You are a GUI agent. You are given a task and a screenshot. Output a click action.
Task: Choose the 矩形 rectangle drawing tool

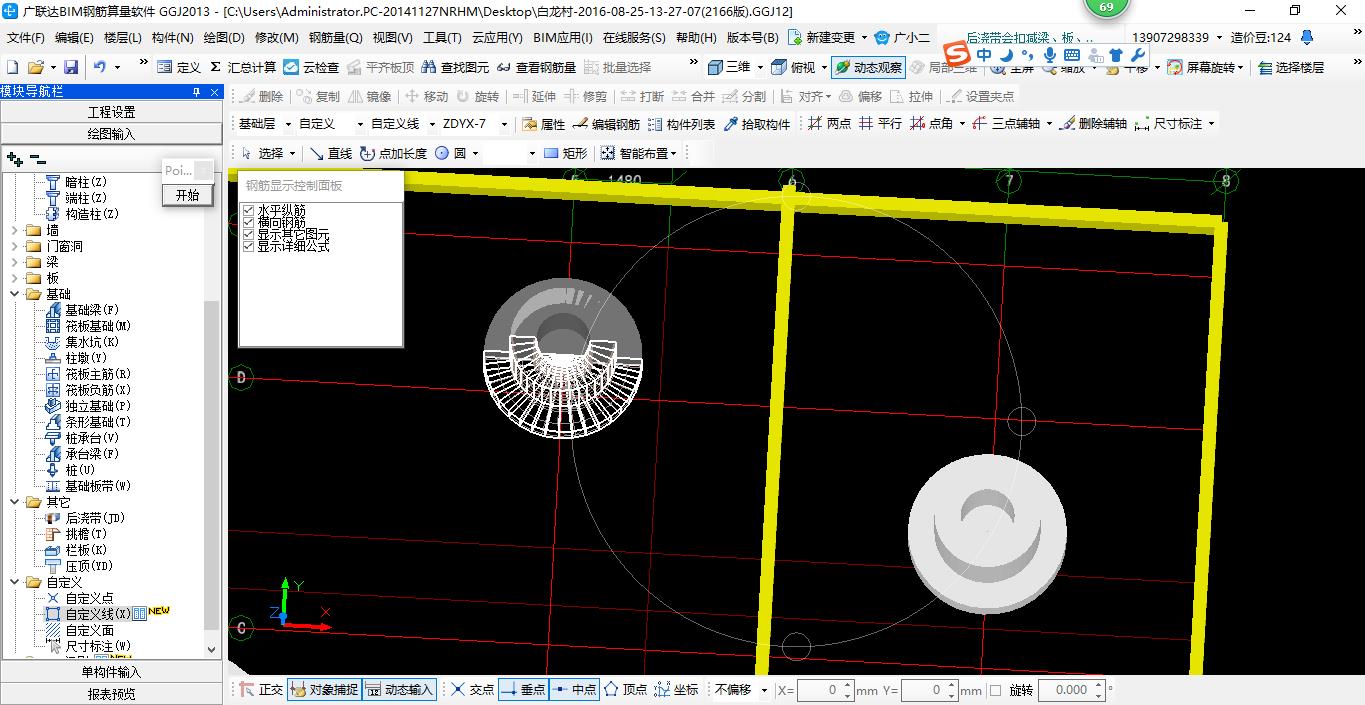click(565, 153)
